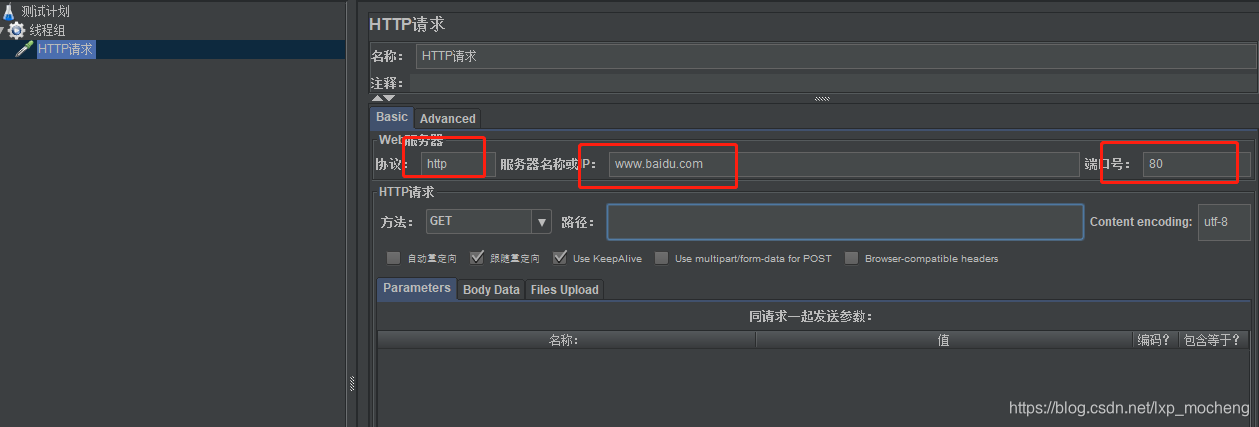Collapse the 线程组 tree node arrow
This screenshot has height=427, width=1259.
(4, 31)
